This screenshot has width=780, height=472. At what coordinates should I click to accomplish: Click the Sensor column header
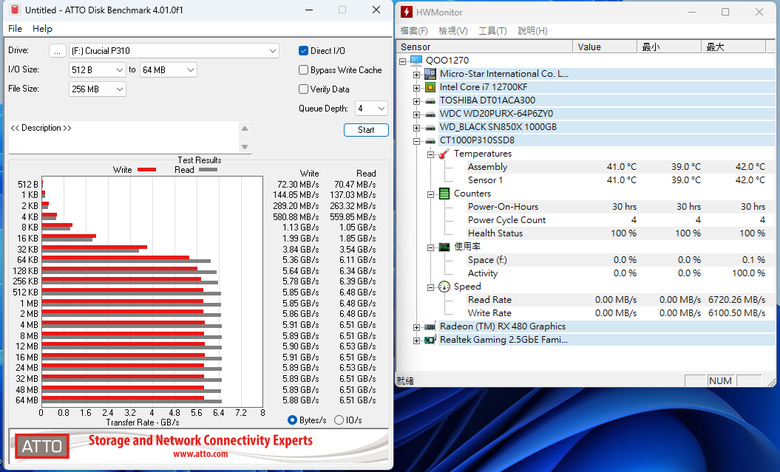[x=485, y=47]
